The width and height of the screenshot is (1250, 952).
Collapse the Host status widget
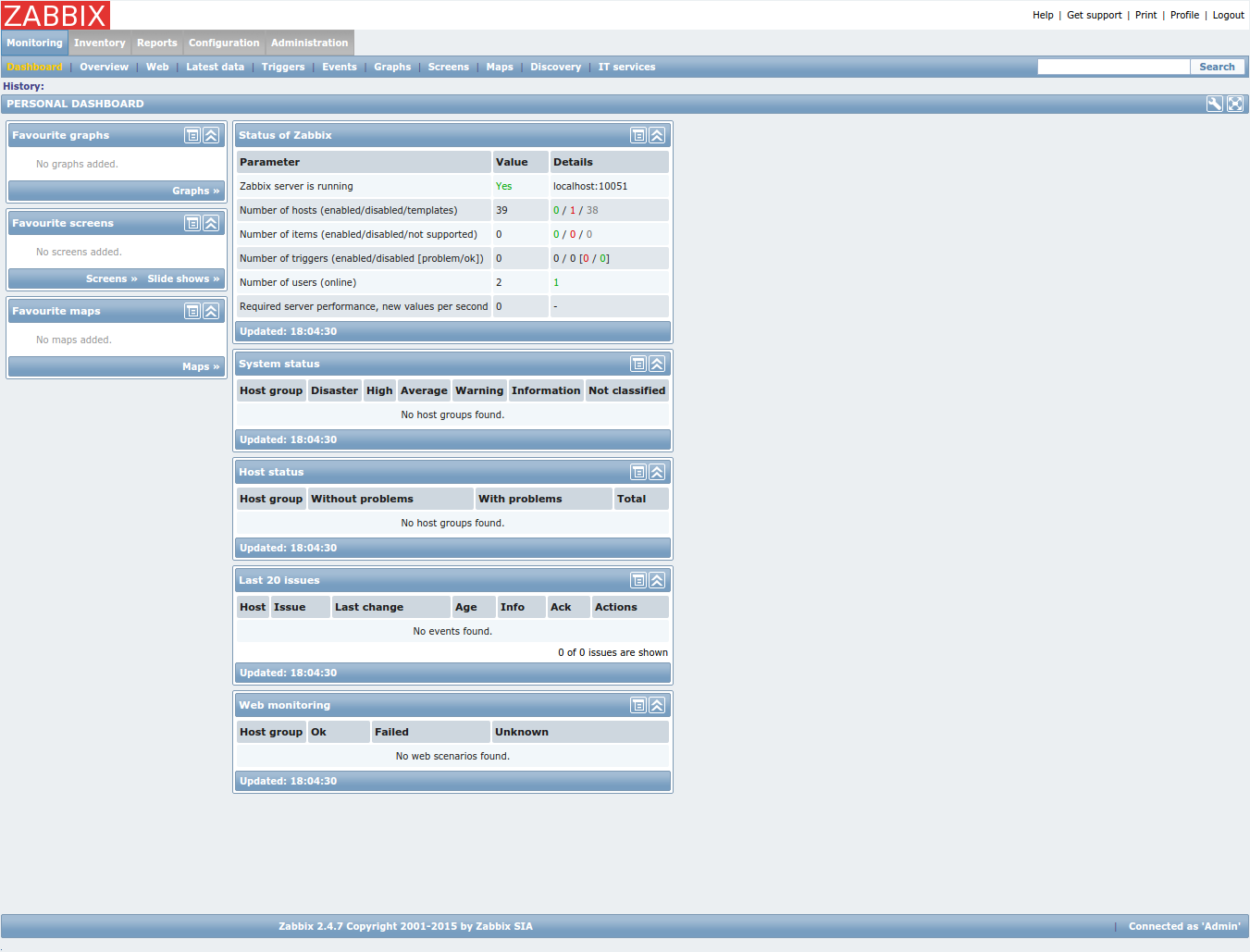coord(657,472)
